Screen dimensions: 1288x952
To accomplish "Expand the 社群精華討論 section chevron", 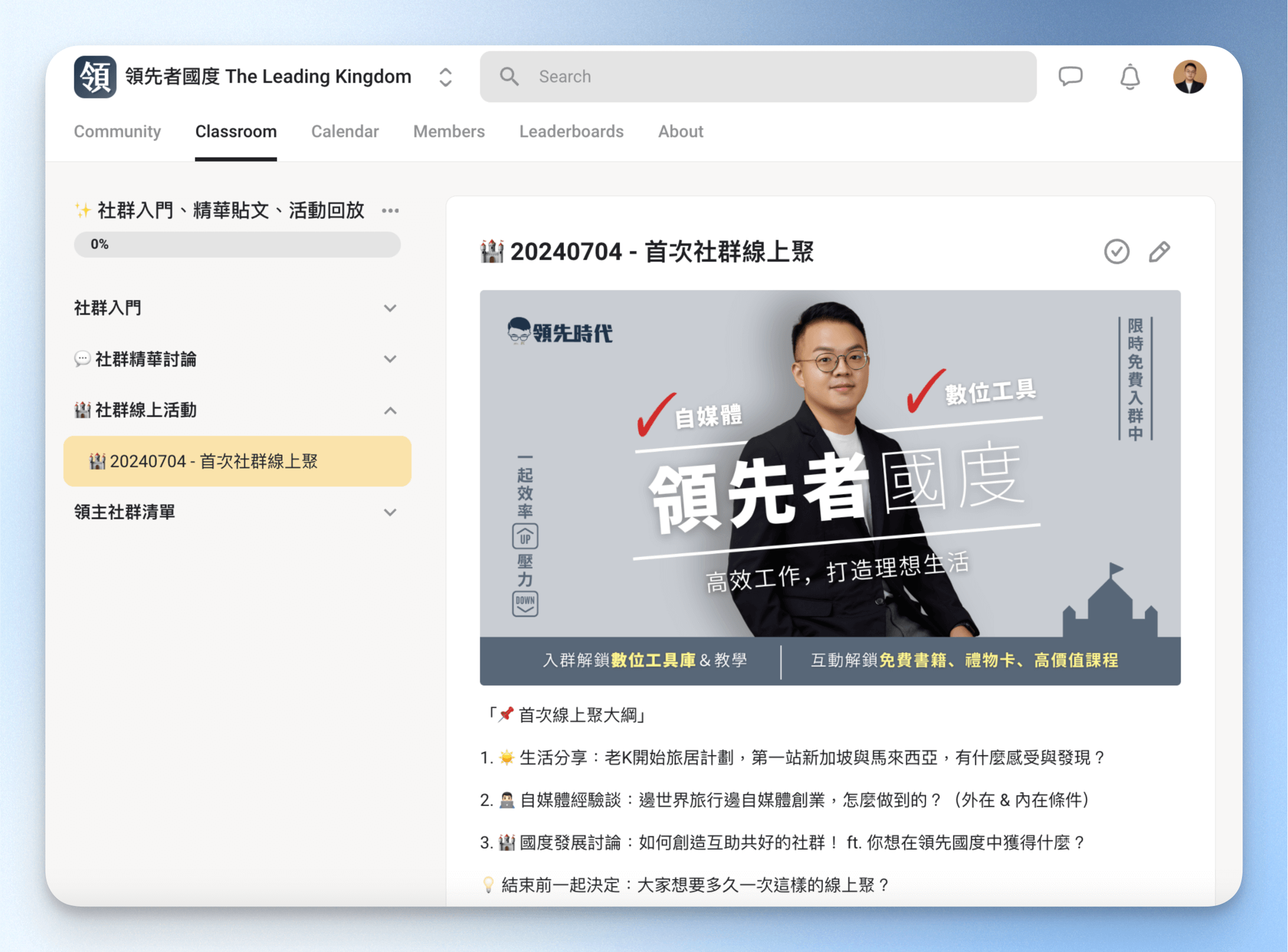I will (x=390, y=359).
